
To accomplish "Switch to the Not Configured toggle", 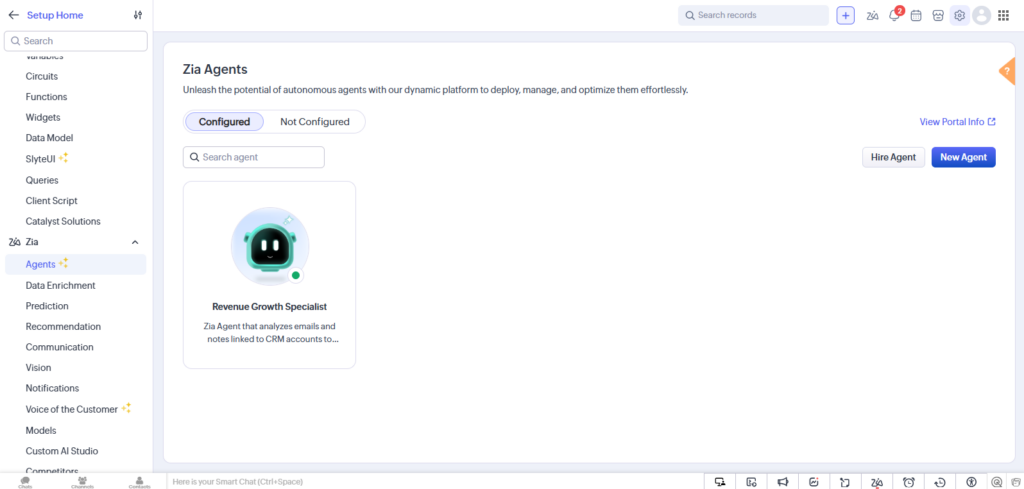I will coord(315,121).
